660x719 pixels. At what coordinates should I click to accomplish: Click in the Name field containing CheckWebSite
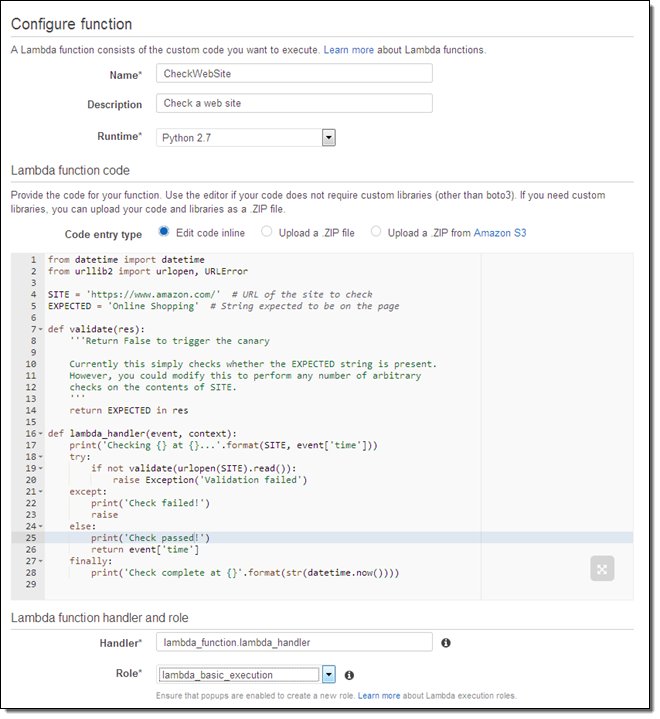[x=294, y=73]
